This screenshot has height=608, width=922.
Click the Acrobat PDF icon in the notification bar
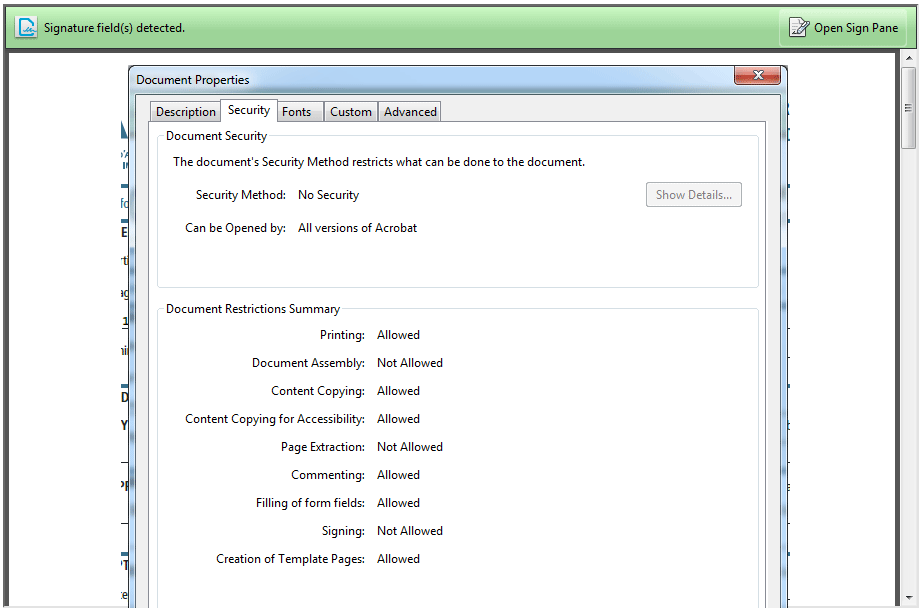(x=26, y=27)
